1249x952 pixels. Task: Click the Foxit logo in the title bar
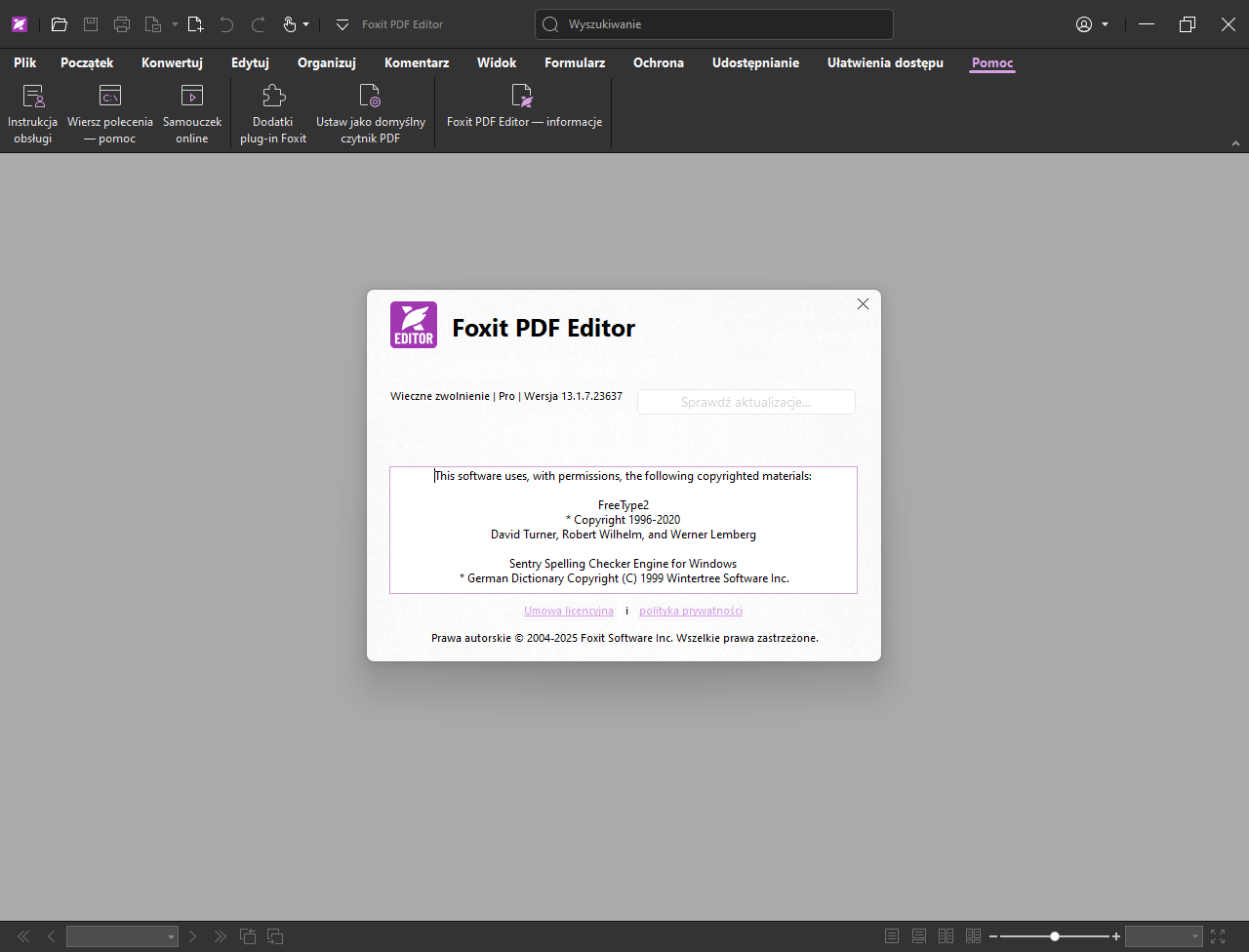(20, 24)
